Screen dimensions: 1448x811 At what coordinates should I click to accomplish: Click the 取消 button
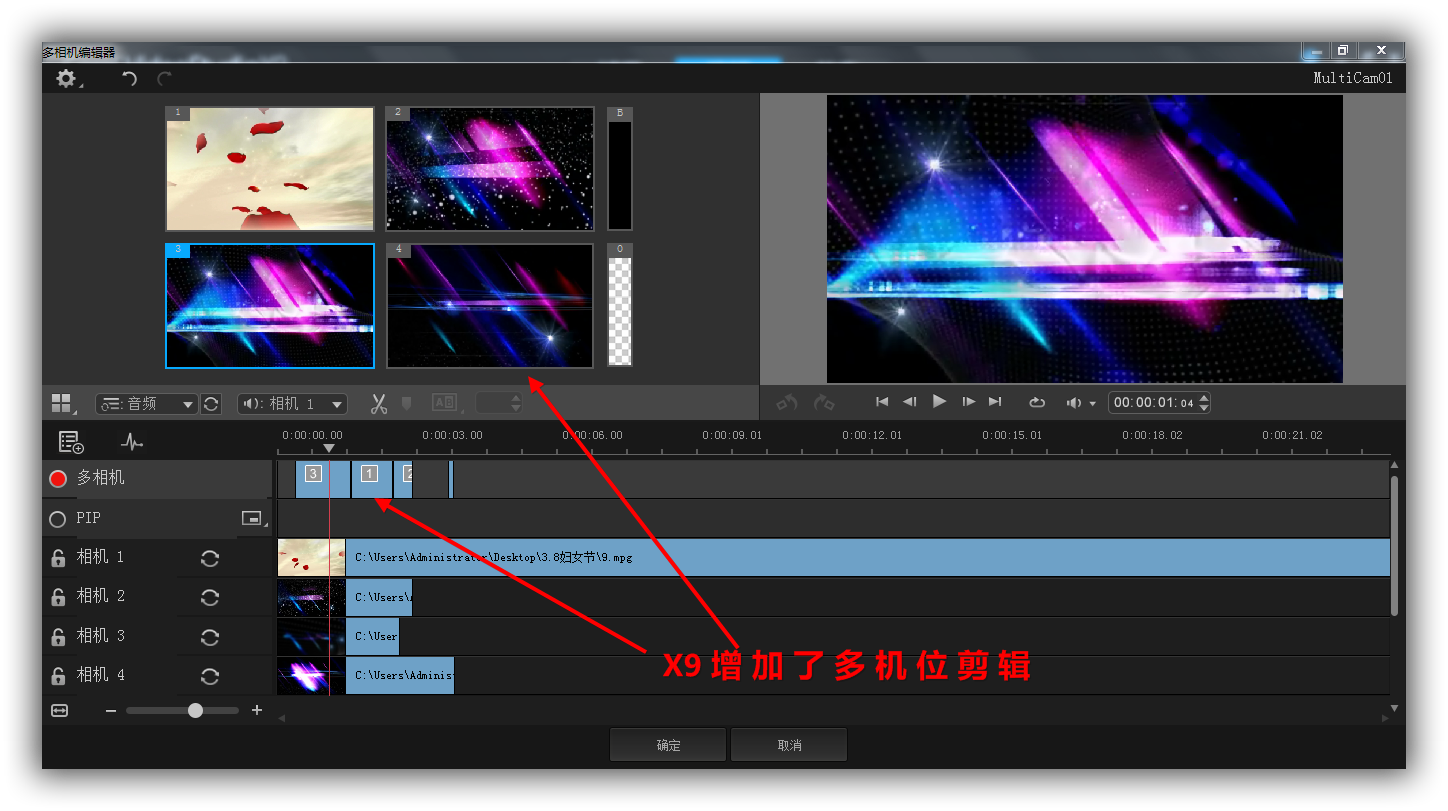(789, 745)
